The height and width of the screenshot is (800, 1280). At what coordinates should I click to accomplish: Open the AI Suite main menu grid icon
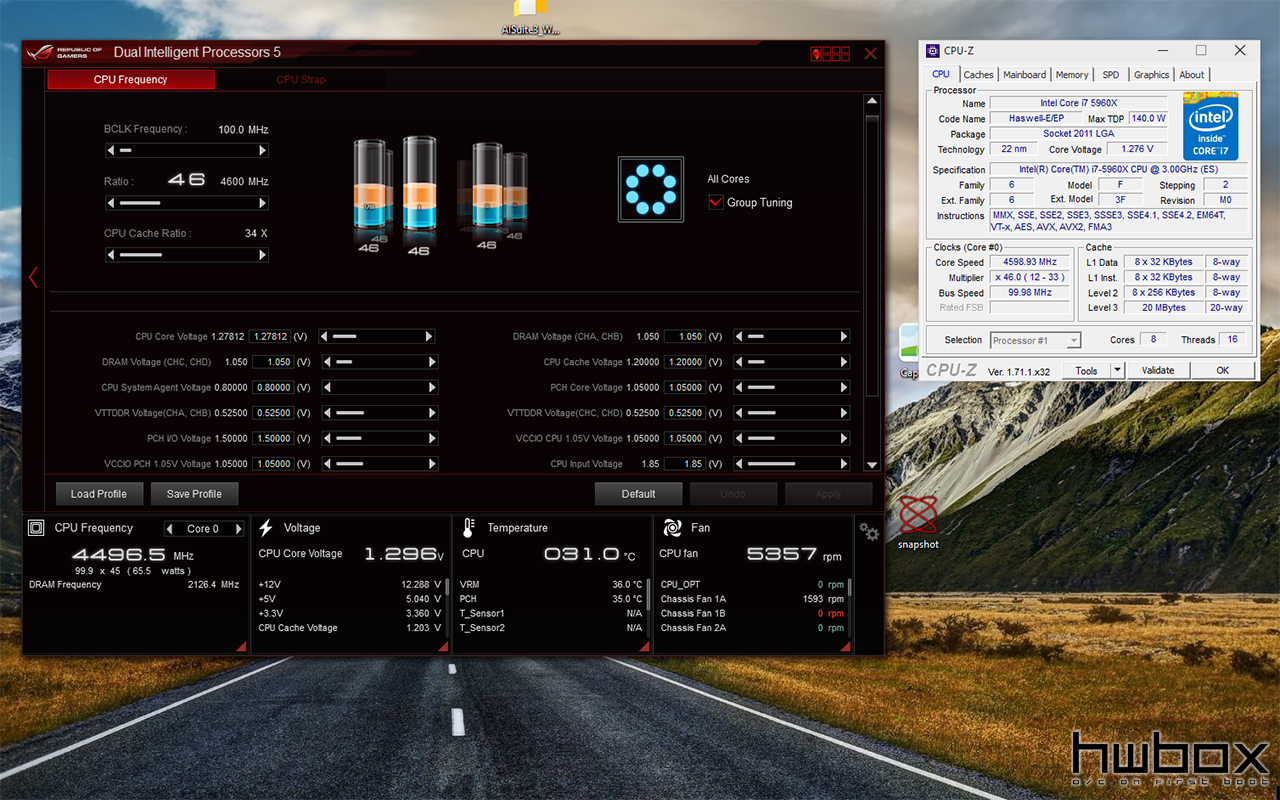click(x=830, y=53)
